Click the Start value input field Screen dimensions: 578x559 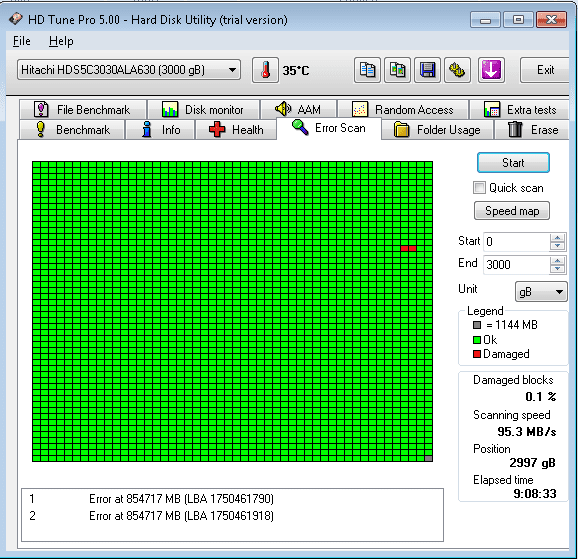pos(516,242)
